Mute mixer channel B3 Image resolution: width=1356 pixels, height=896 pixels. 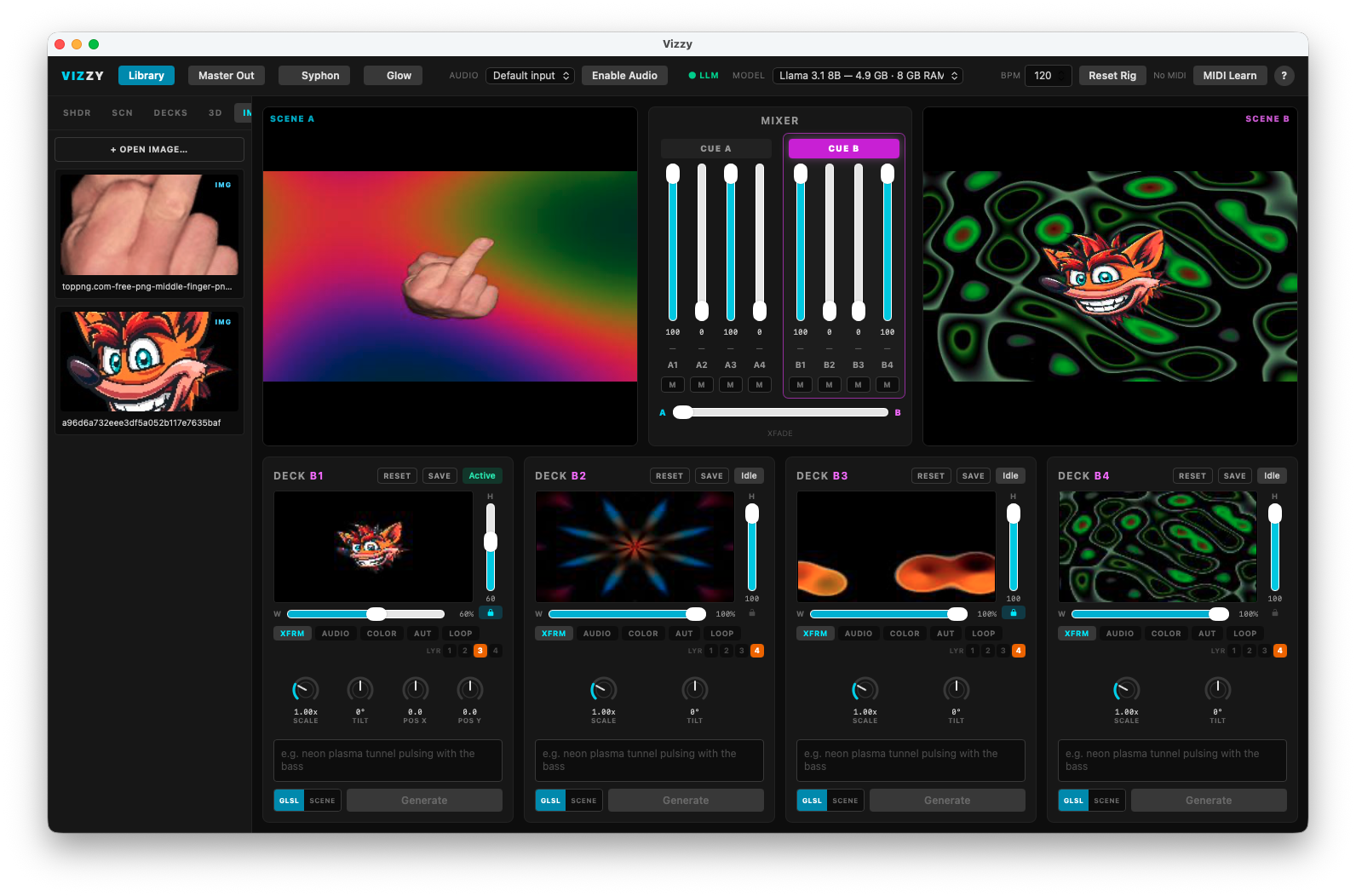[x=859, y=385]
